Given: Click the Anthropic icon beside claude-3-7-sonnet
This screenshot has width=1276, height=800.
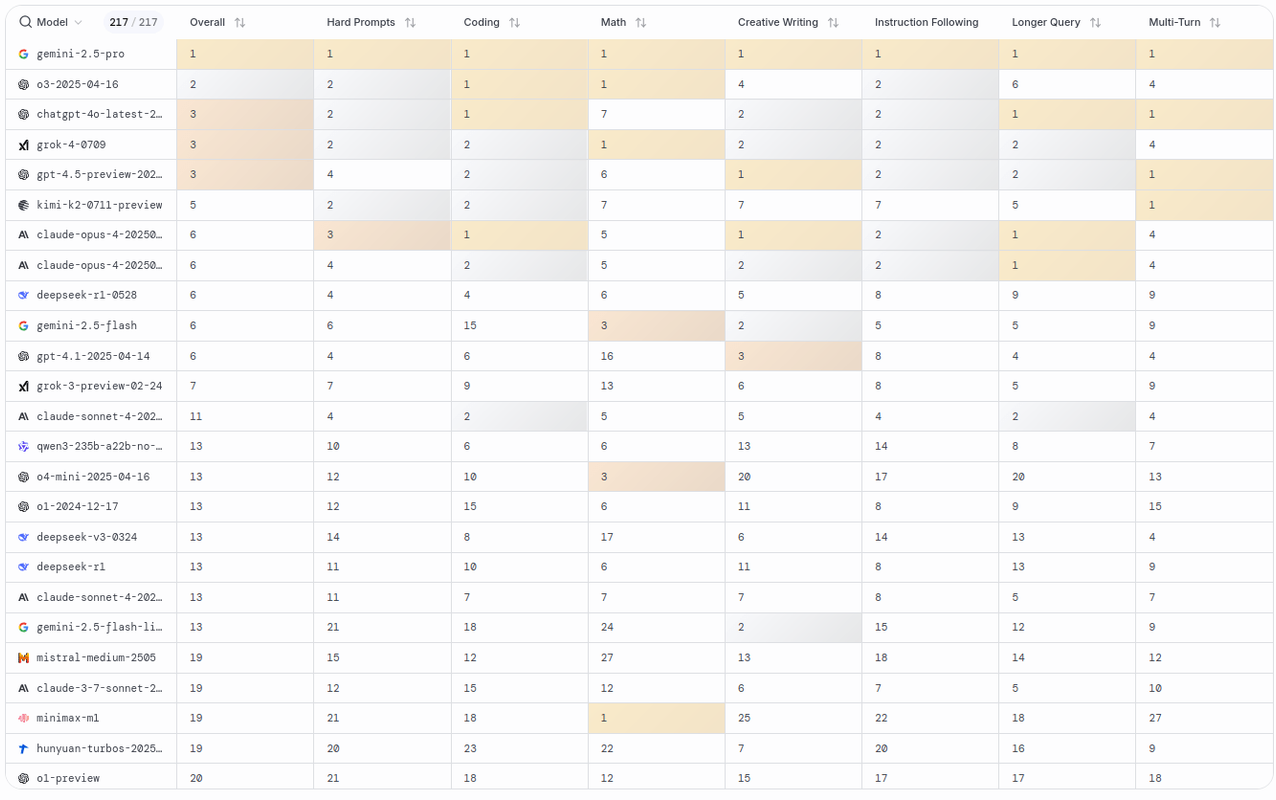Looking at the screenshot, I should click(x=24, y=688).
